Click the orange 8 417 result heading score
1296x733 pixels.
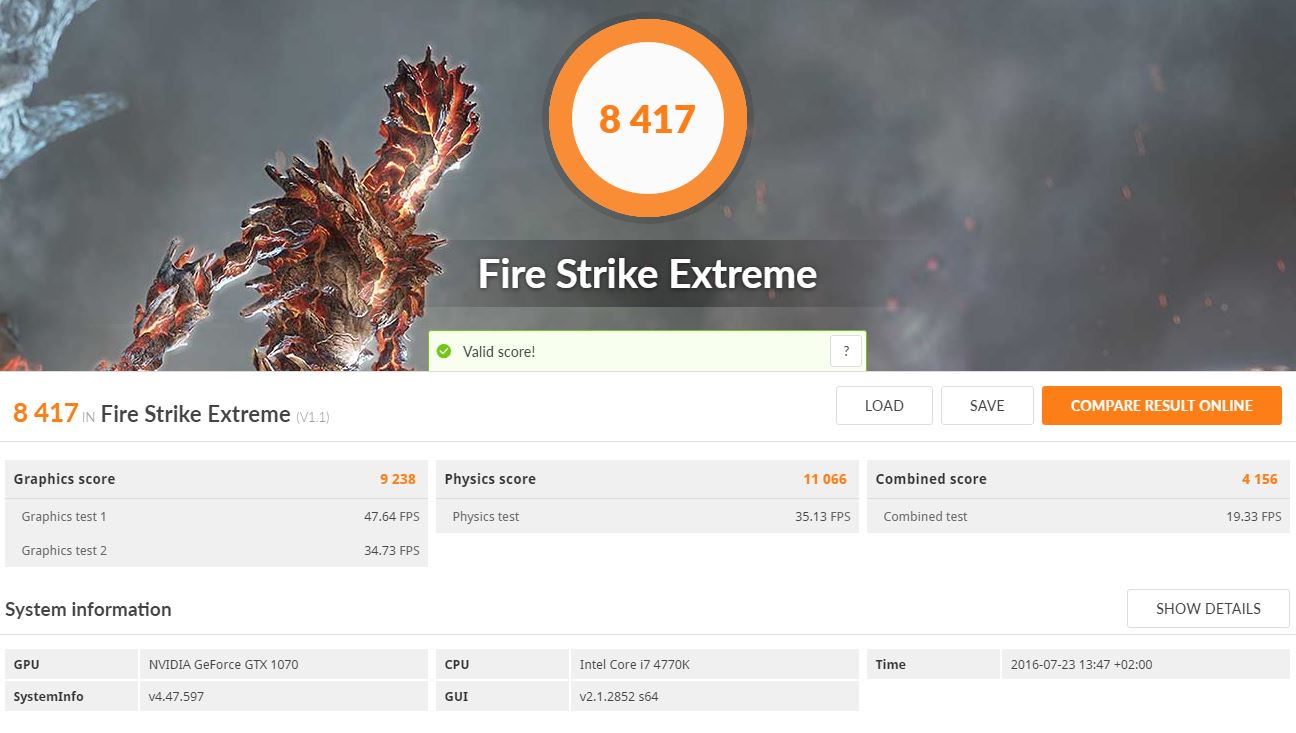coord(45,413)
